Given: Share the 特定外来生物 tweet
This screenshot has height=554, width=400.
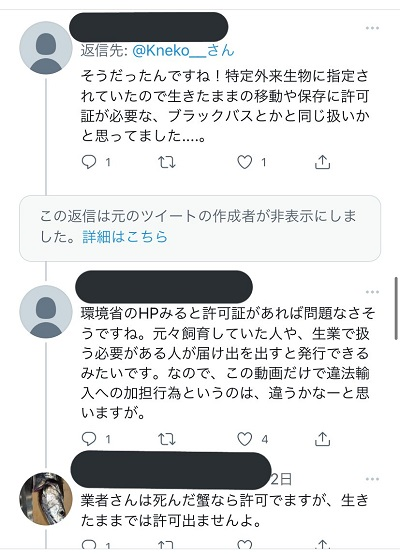Looking at the screenshot, I should point(322,162).
